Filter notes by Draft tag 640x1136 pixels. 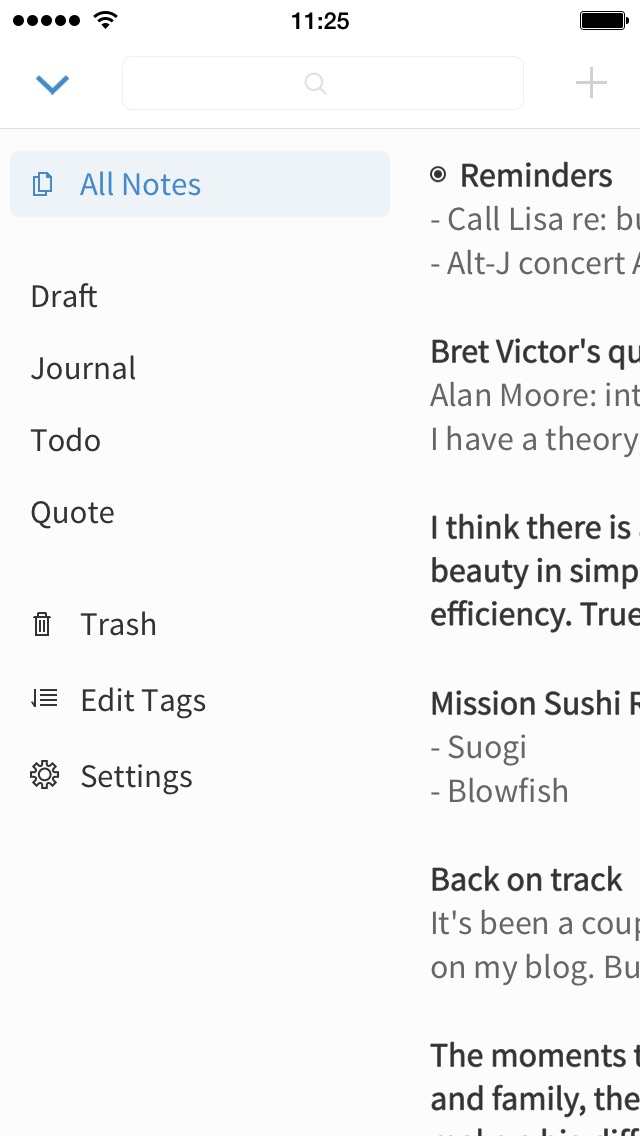point(64,296)
